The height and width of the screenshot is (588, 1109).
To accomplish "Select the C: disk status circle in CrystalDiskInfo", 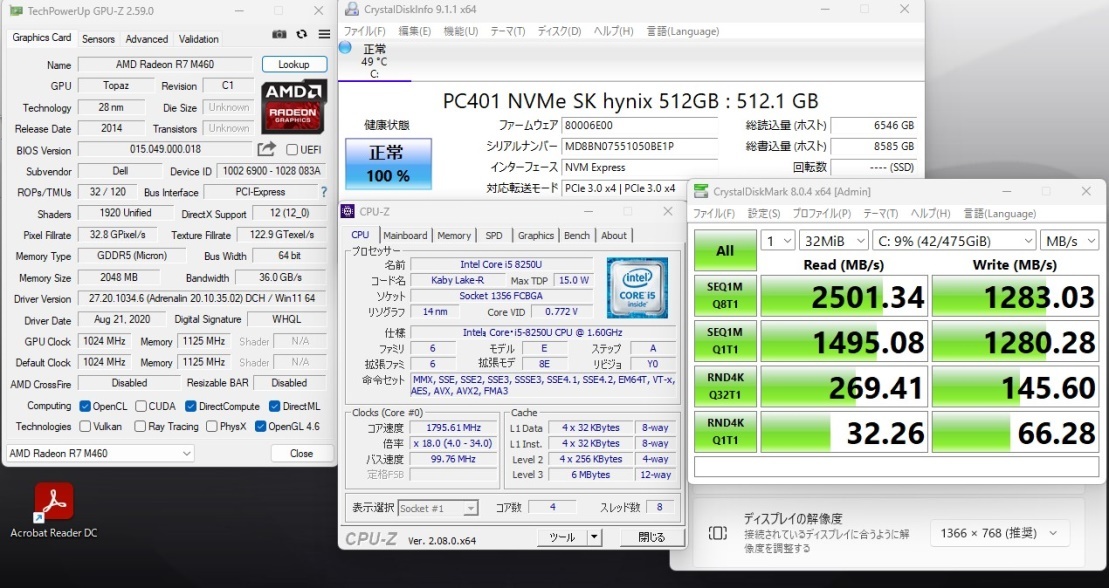I will 345,48.
